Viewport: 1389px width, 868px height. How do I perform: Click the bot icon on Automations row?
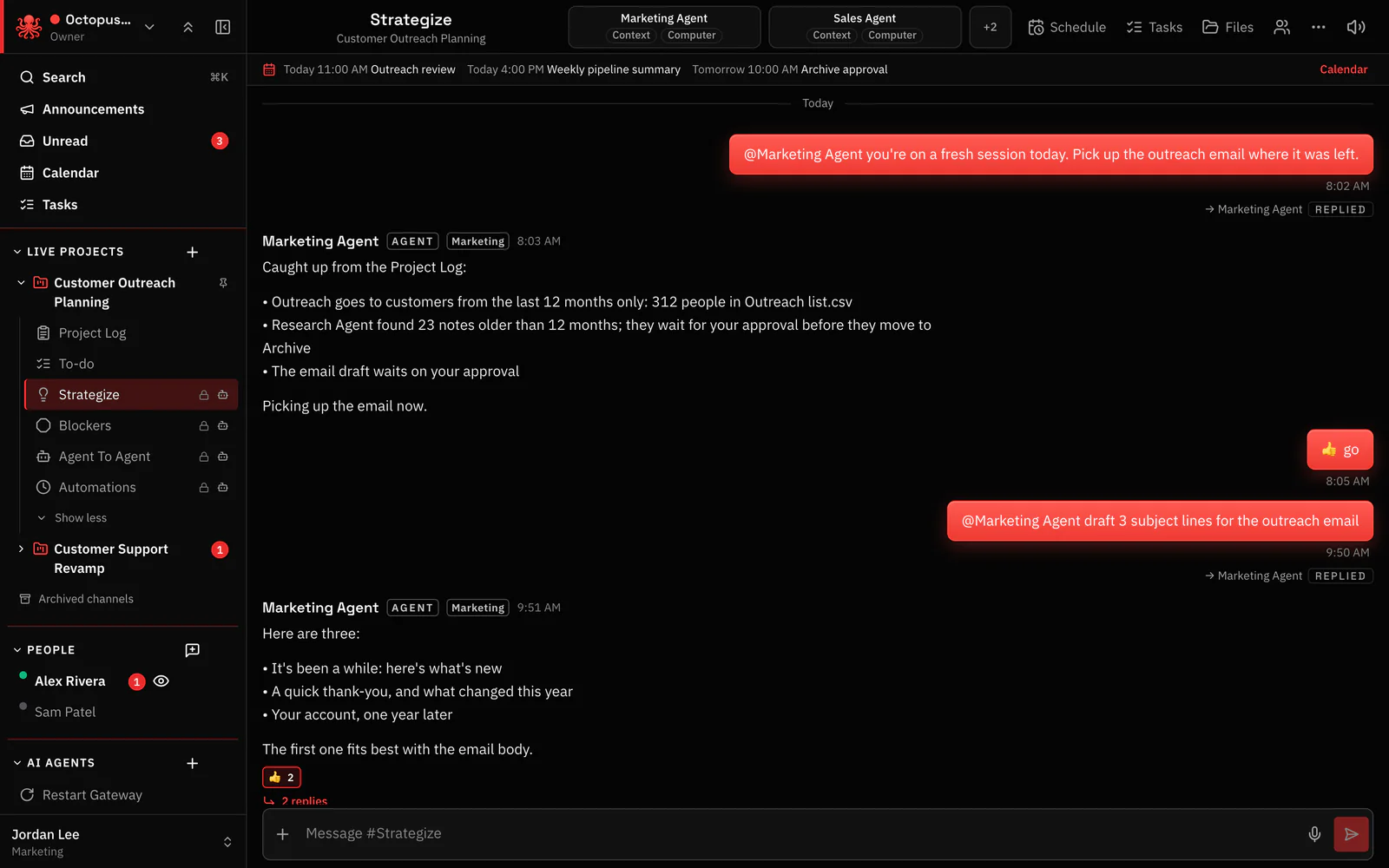point(223,488)
